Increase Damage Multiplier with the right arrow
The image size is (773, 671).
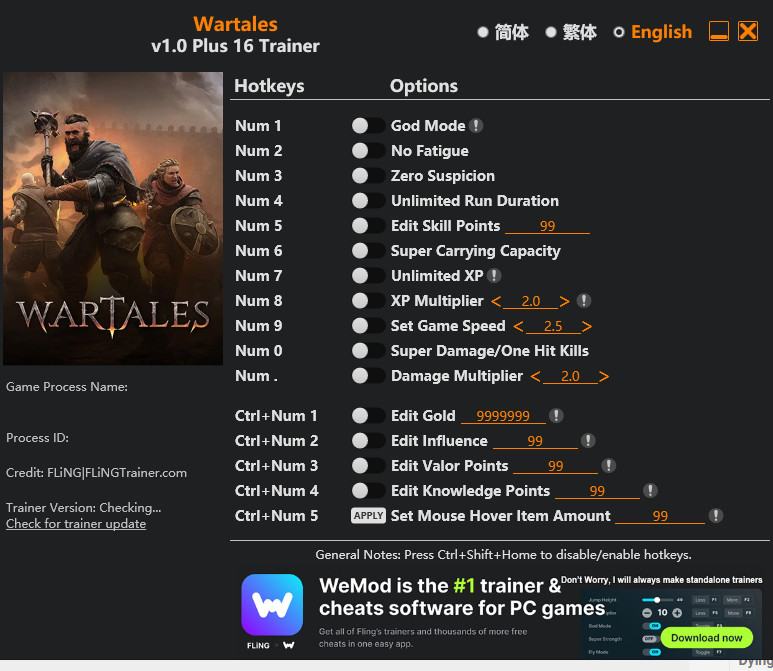coord(604,376)
